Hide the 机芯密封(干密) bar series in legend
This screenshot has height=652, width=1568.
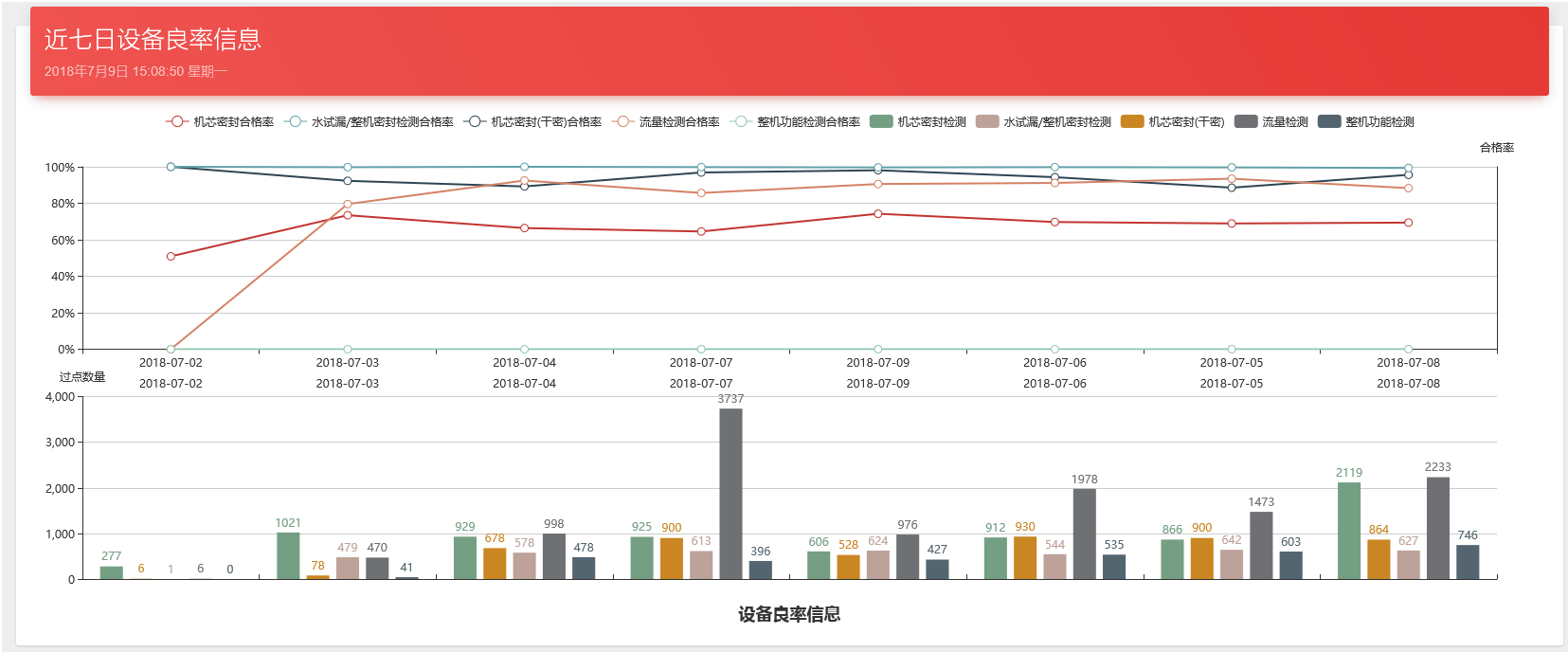[x=1132, y=121]
